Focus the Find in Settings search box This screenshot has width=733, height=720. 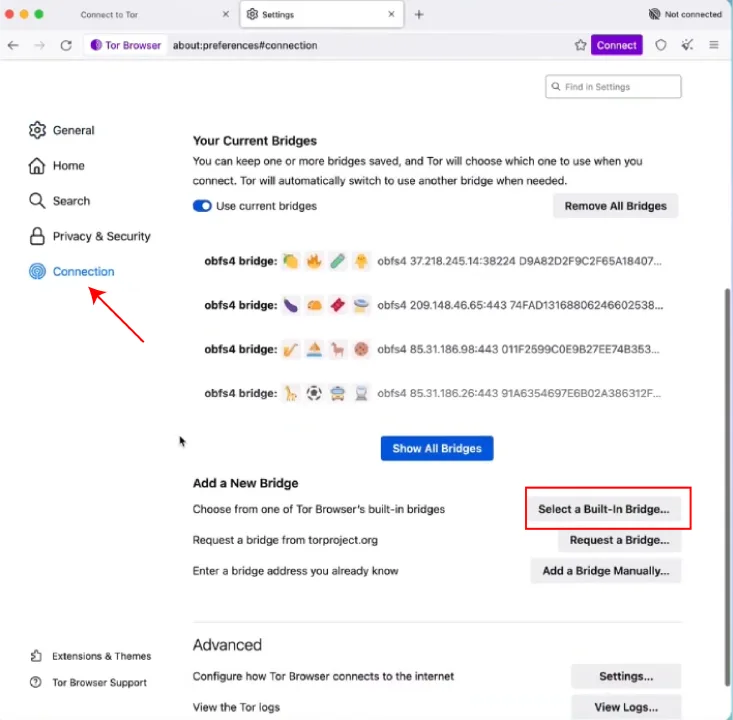click(x=613, y=86)
